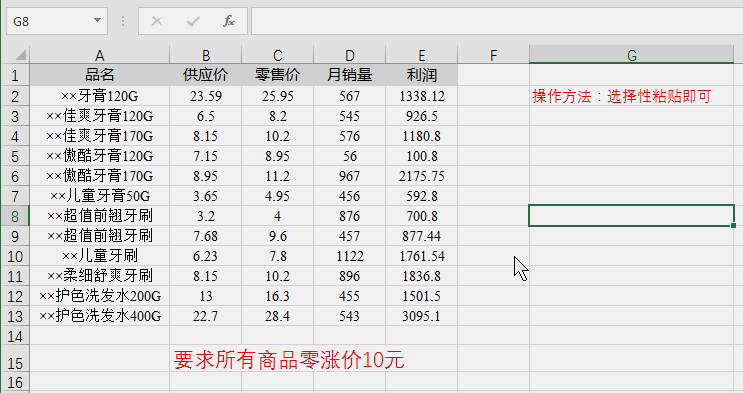
Task: Select cell with ××护色洗发水200G
Action: pyautogui.click(x=100, y=296)
